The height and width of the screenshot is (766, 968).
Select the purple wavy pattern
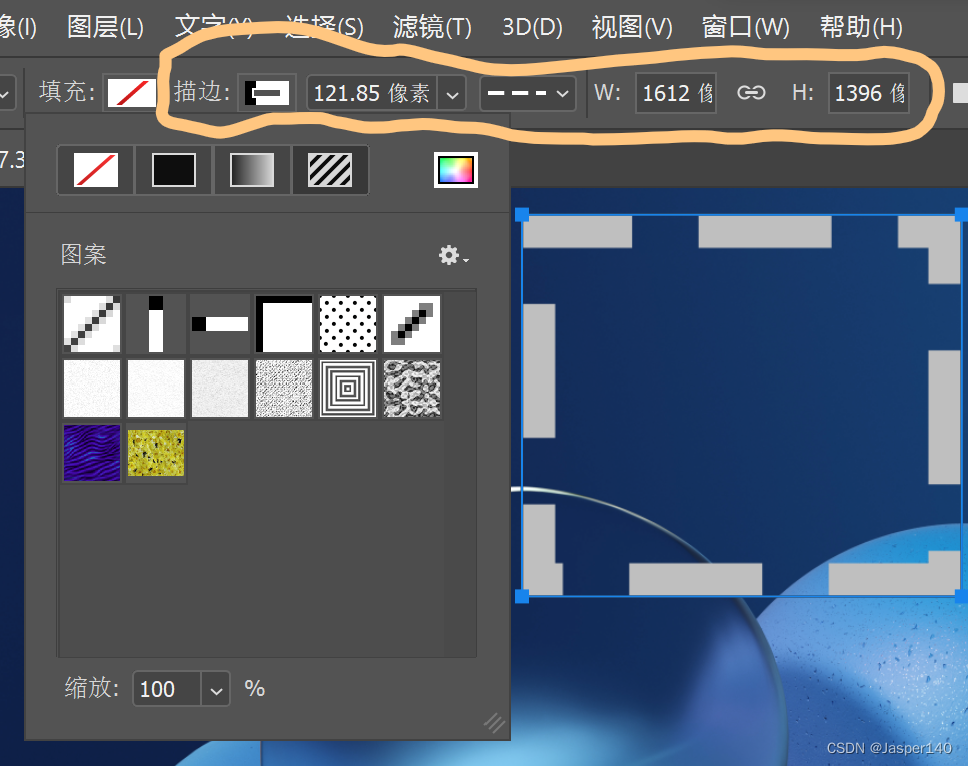[92, 452]
